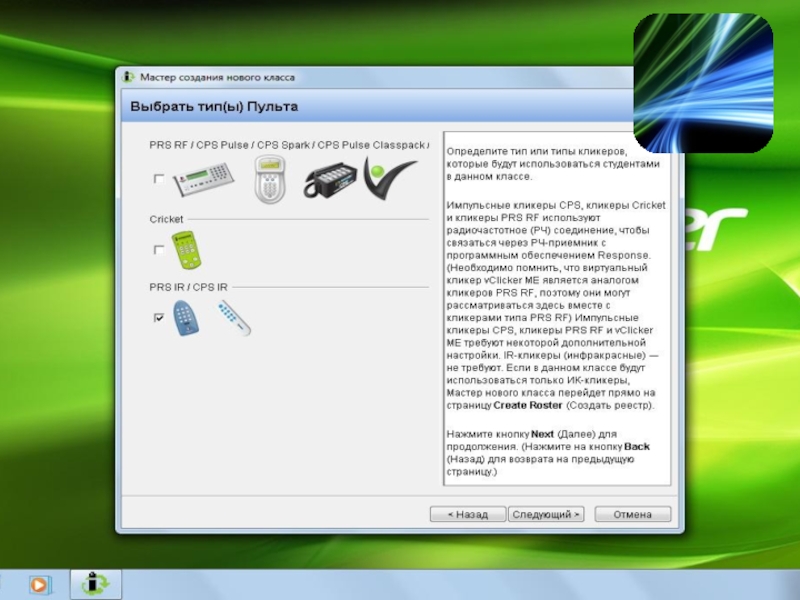Viewport: 800px width, 600px height.
Task: Click the bold Back word in help text
Action: pos(637,446)
